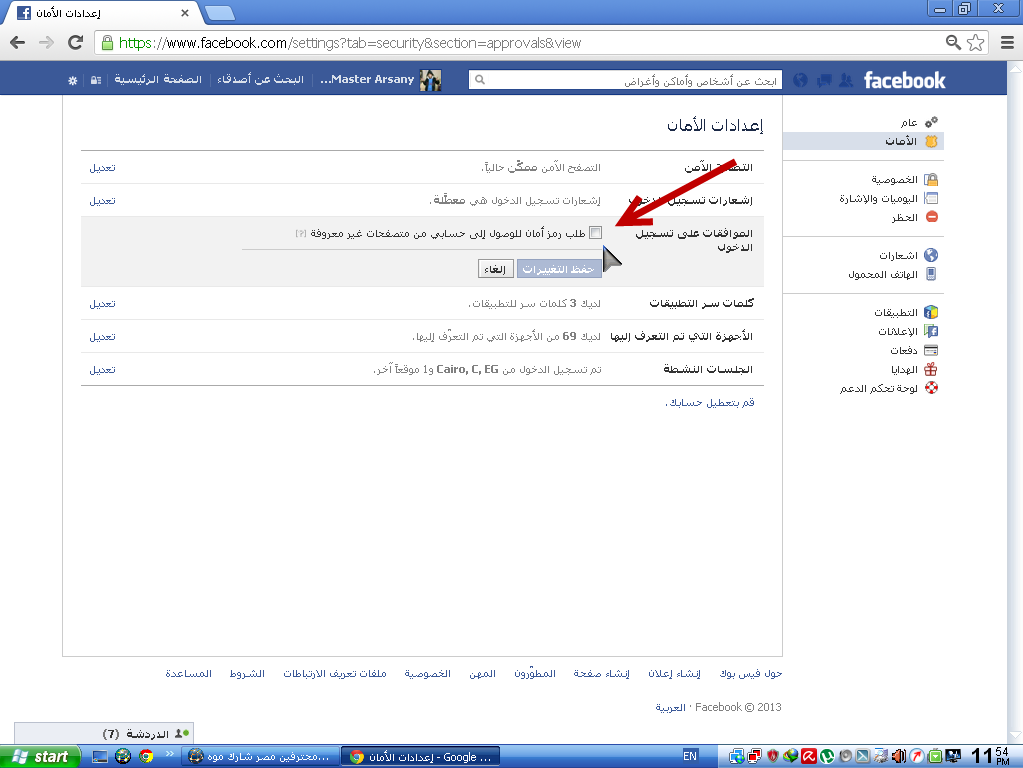Viewport: 1023px width, 768px height.
Task: Enable the login approvals security code checkbox
Action: click(595, 232)
